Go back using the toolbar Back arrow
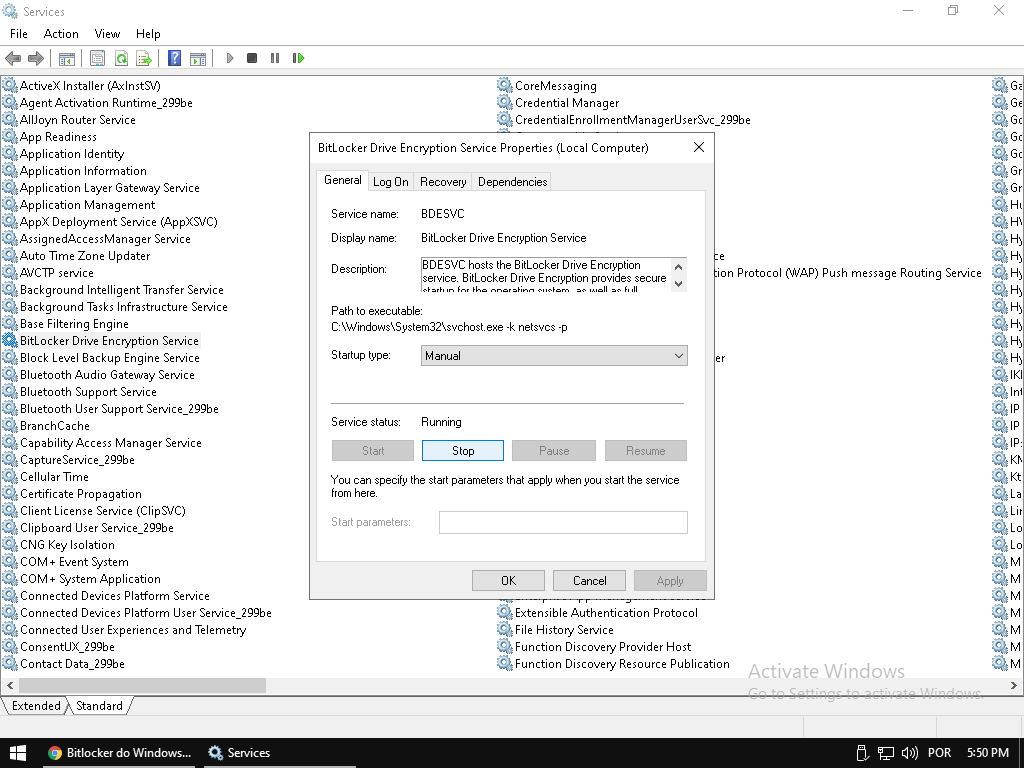The width and height of the screenshot is (1024, 768). point(12,58)
